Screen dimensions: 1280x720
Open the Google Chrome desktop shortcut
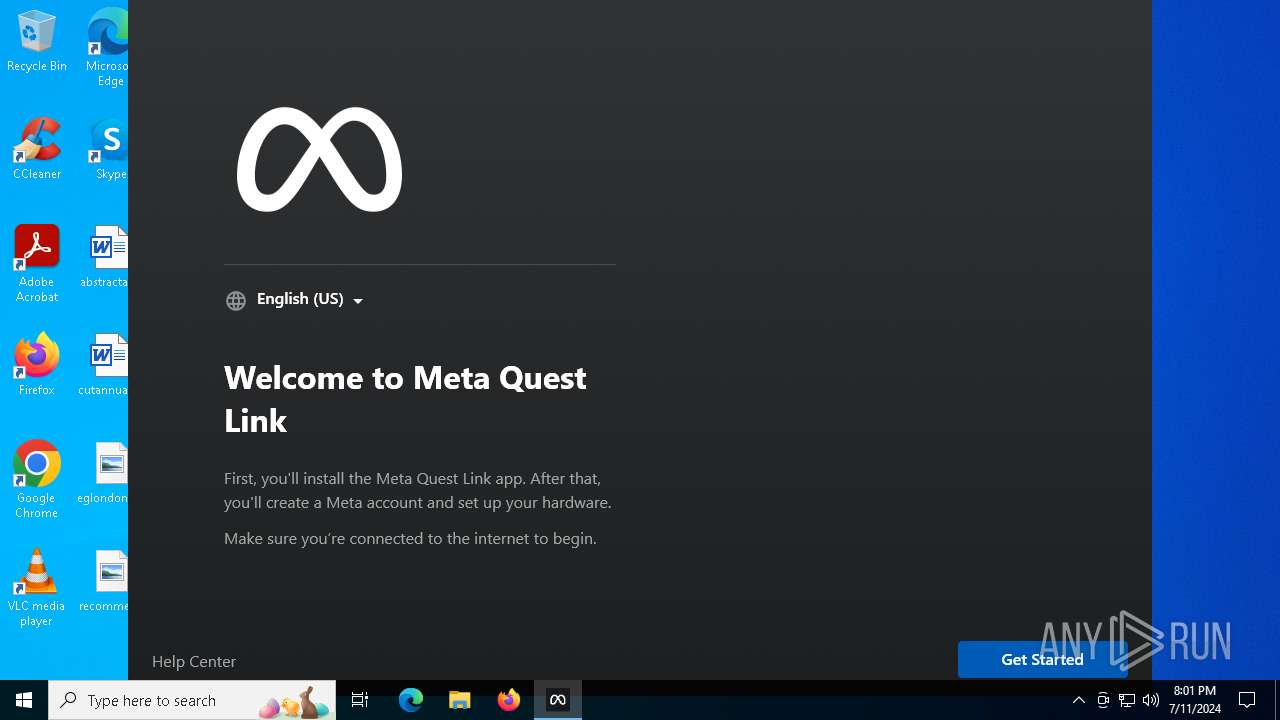[37, 480]
